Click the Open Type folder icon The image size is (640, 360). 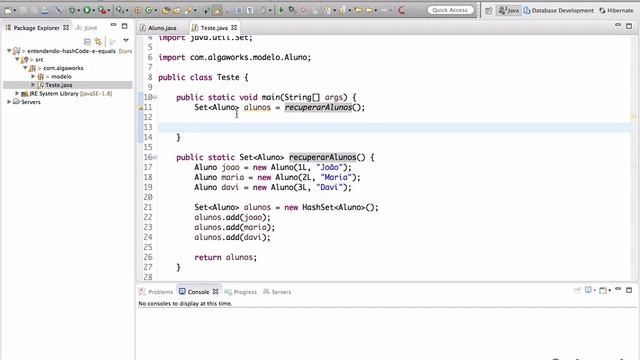(x=166, y=10)
